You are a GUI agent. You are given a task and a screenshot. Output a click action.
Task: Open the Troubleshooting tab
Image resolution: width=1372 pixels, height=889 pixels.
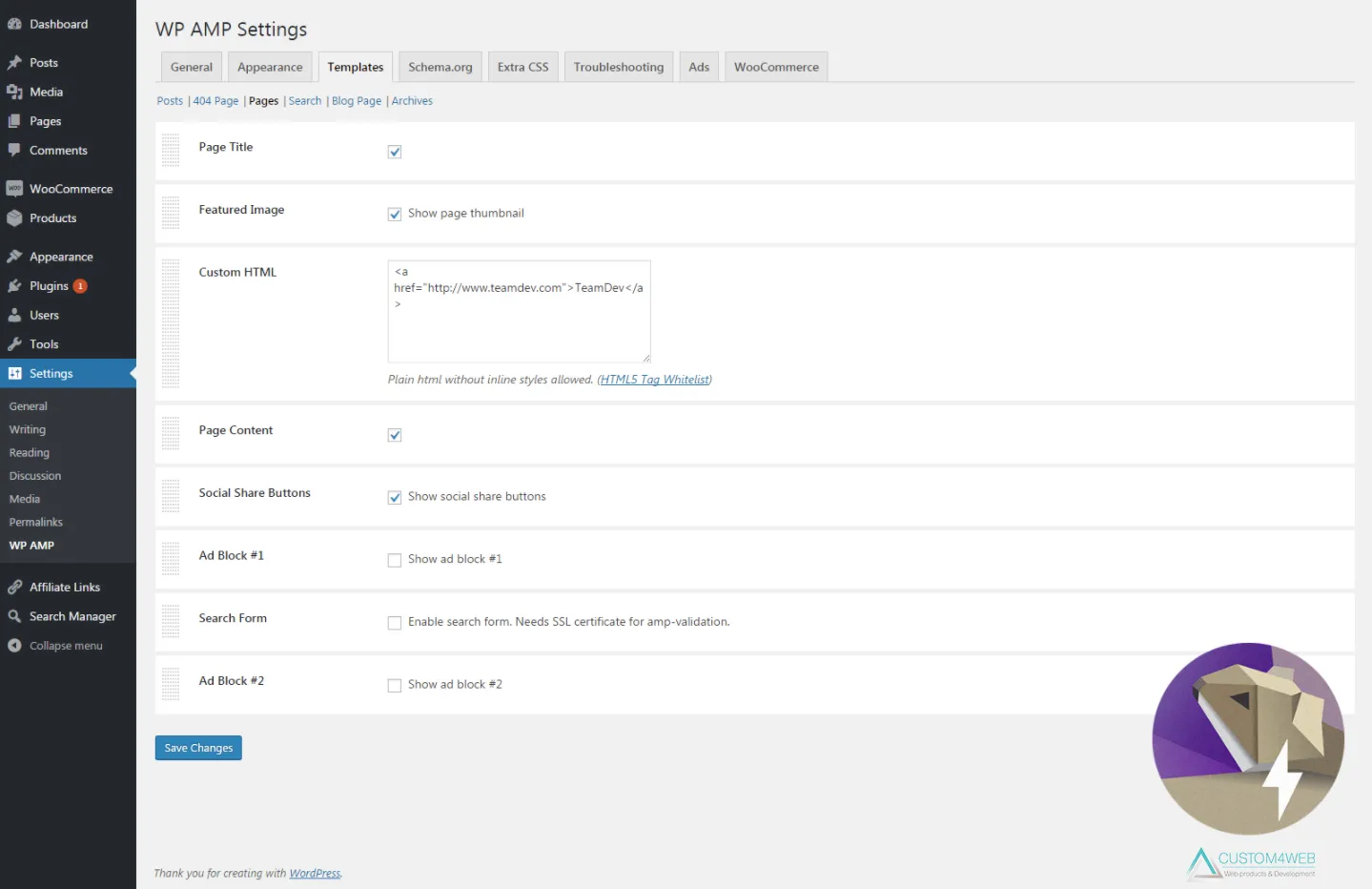pos(618,66)
